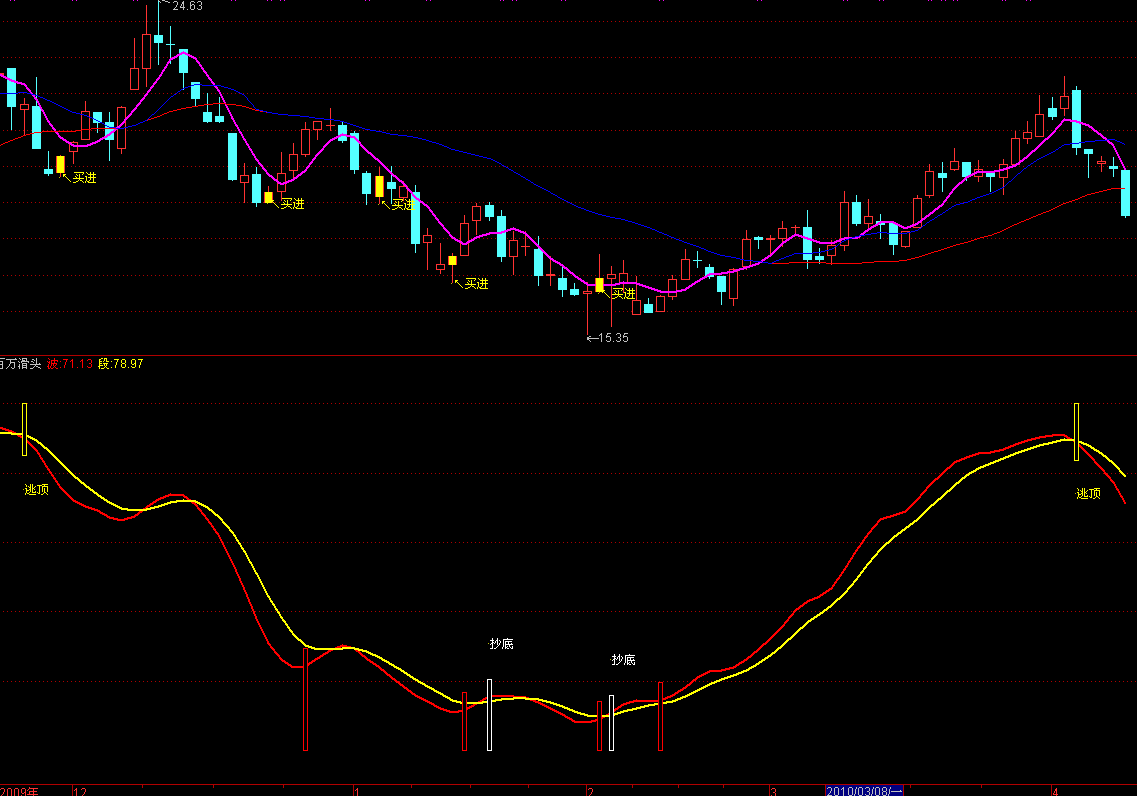Image resolution: width=1137 pixels, height=796 pixels.
Task: Select the second 抄底 bottom-fishing label
Action: click(x=623, y=660)
